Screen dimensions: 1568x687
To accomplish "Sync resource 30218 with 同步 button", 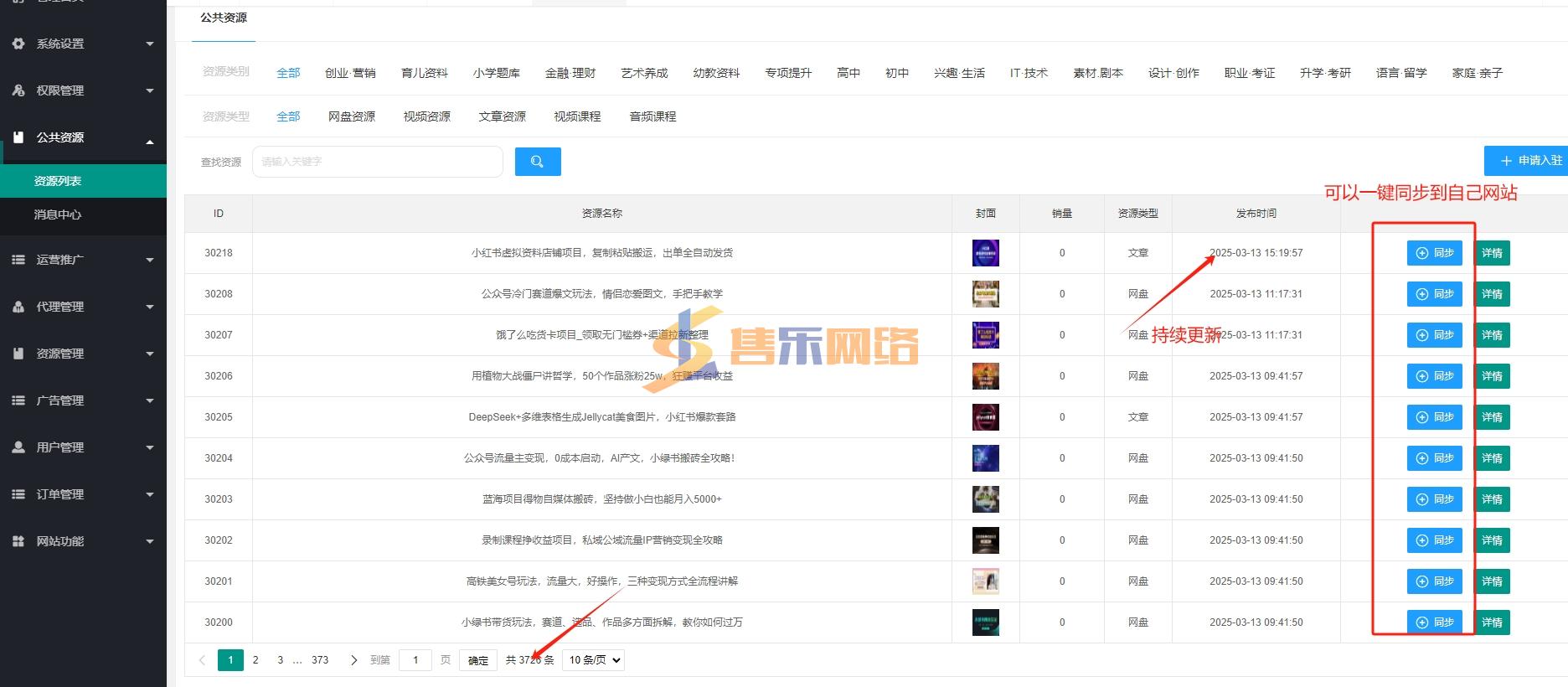I will pyautogui.click(x=1434, y=253).
